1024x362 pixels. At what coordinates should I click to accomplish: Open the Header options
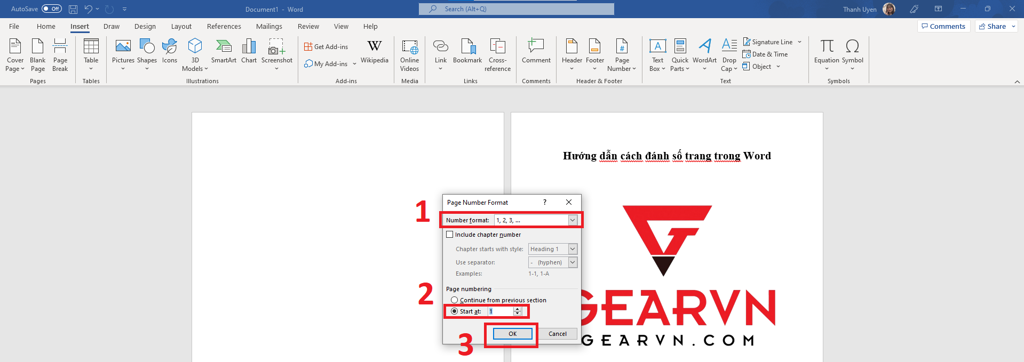572,55
